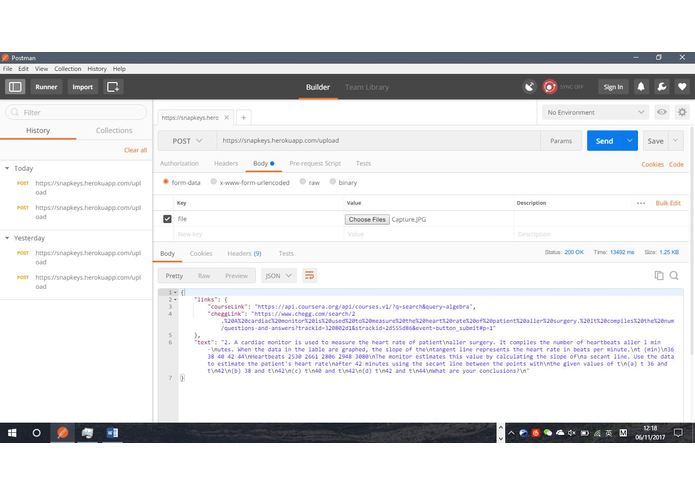The width and height of the screenshot is (695, 494).
Task: Select the binary body type
Action: coord(332,182)
